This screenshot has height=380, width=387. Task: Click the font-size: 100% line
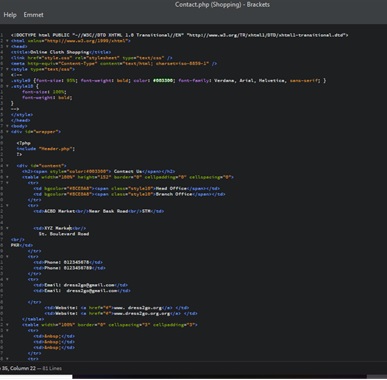tap(44, 92)
